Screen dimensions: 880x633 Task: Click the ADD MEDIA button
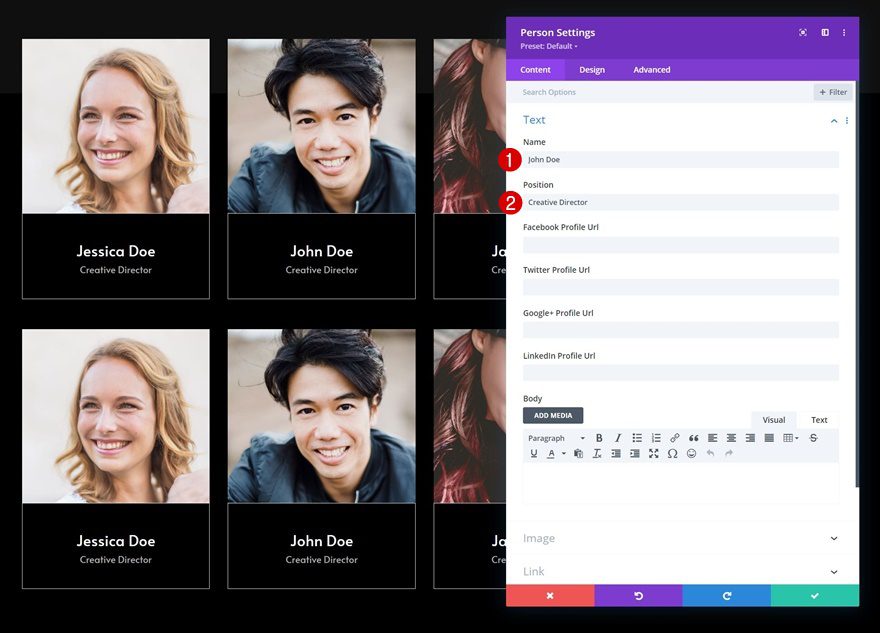[553, 414]
